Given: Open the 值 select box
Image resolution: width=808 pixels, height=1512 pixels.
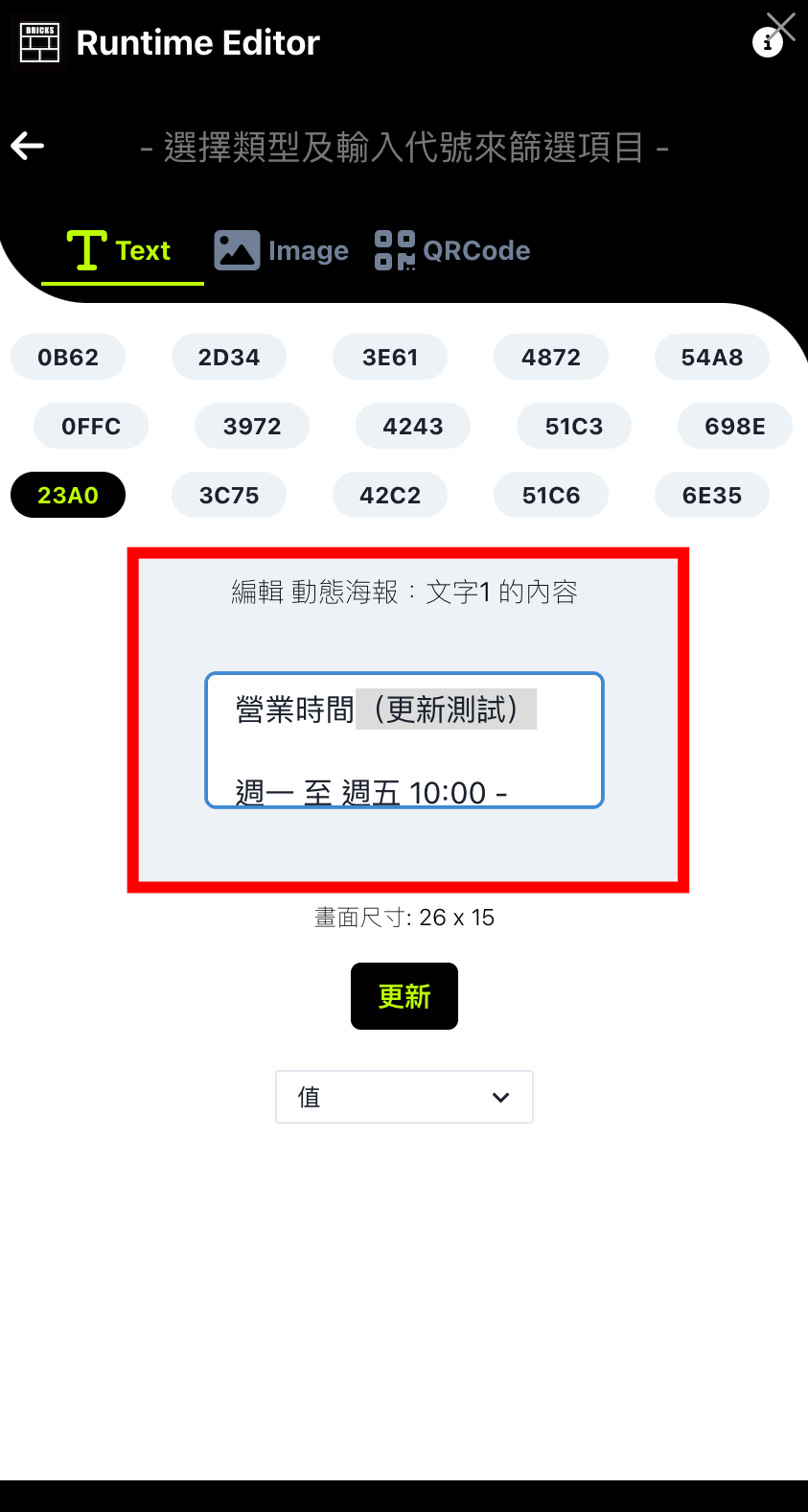Looking at the screenshot, I should 404,1097.
